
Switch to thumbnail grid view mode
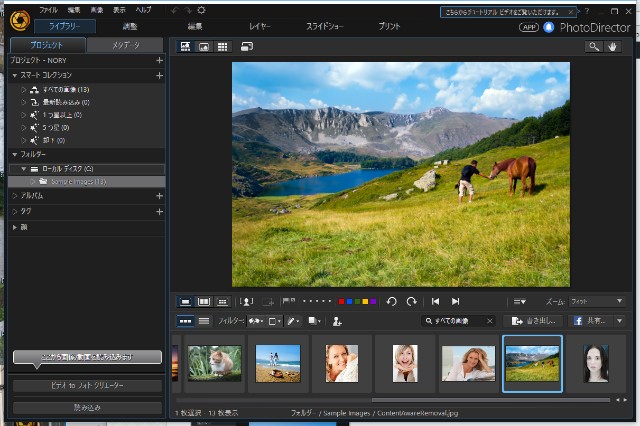pos(223,46)
